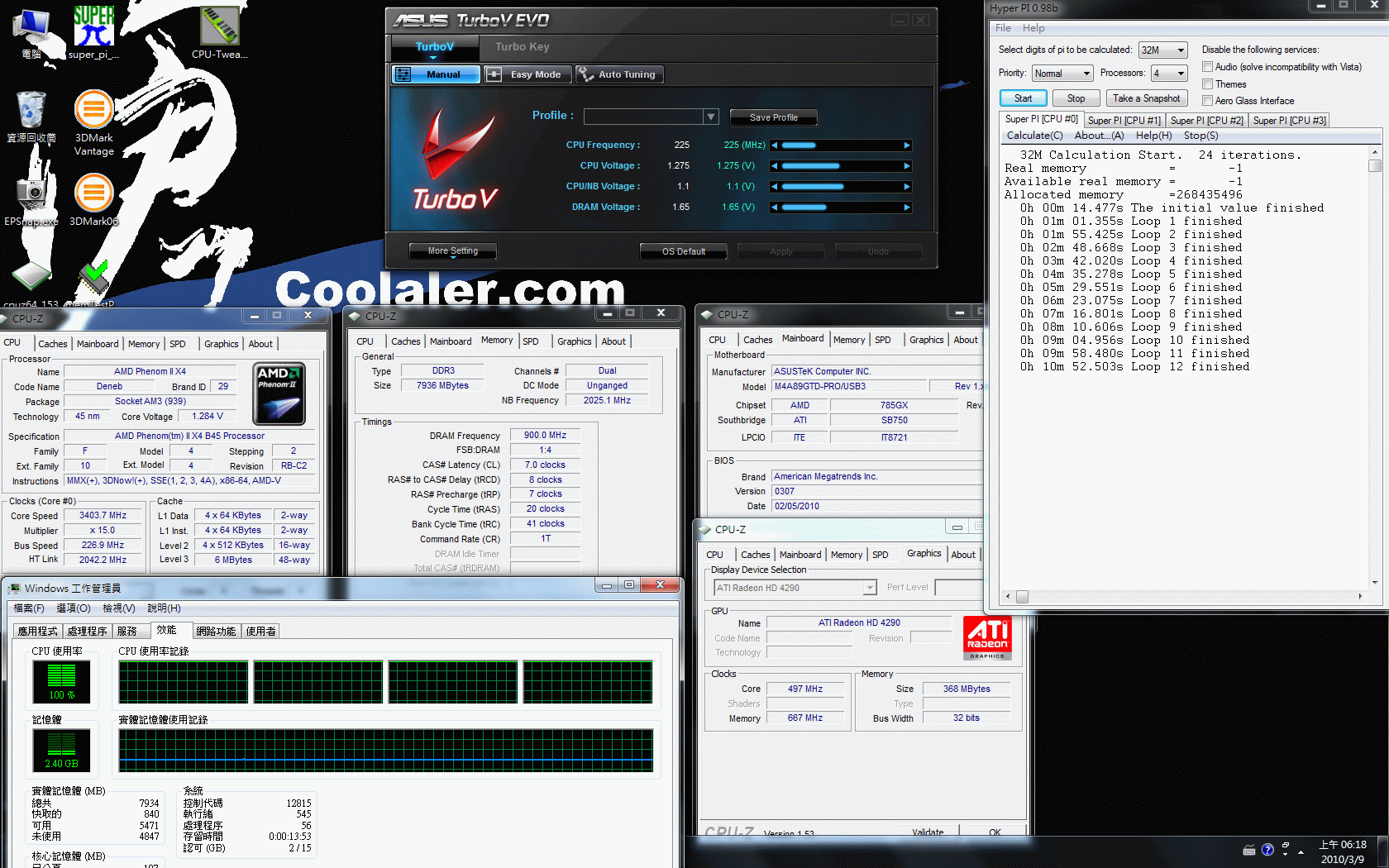Select the Super PI [CPU #2] tab
The image size is (1389, 868).
(1207, 121)
